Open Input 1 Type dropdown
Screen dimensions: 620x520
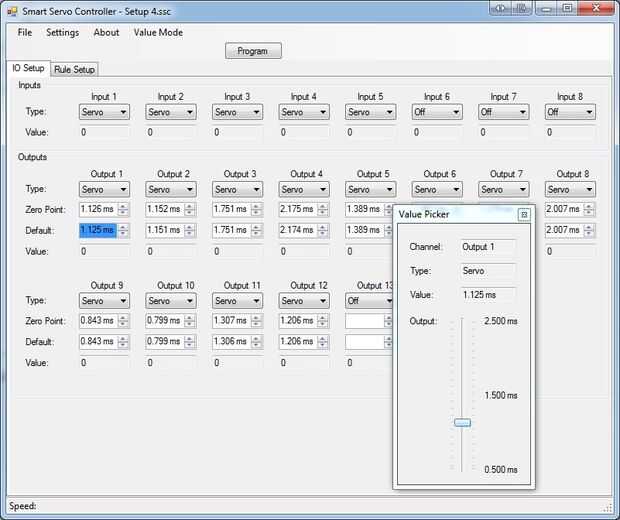point(104,112)
